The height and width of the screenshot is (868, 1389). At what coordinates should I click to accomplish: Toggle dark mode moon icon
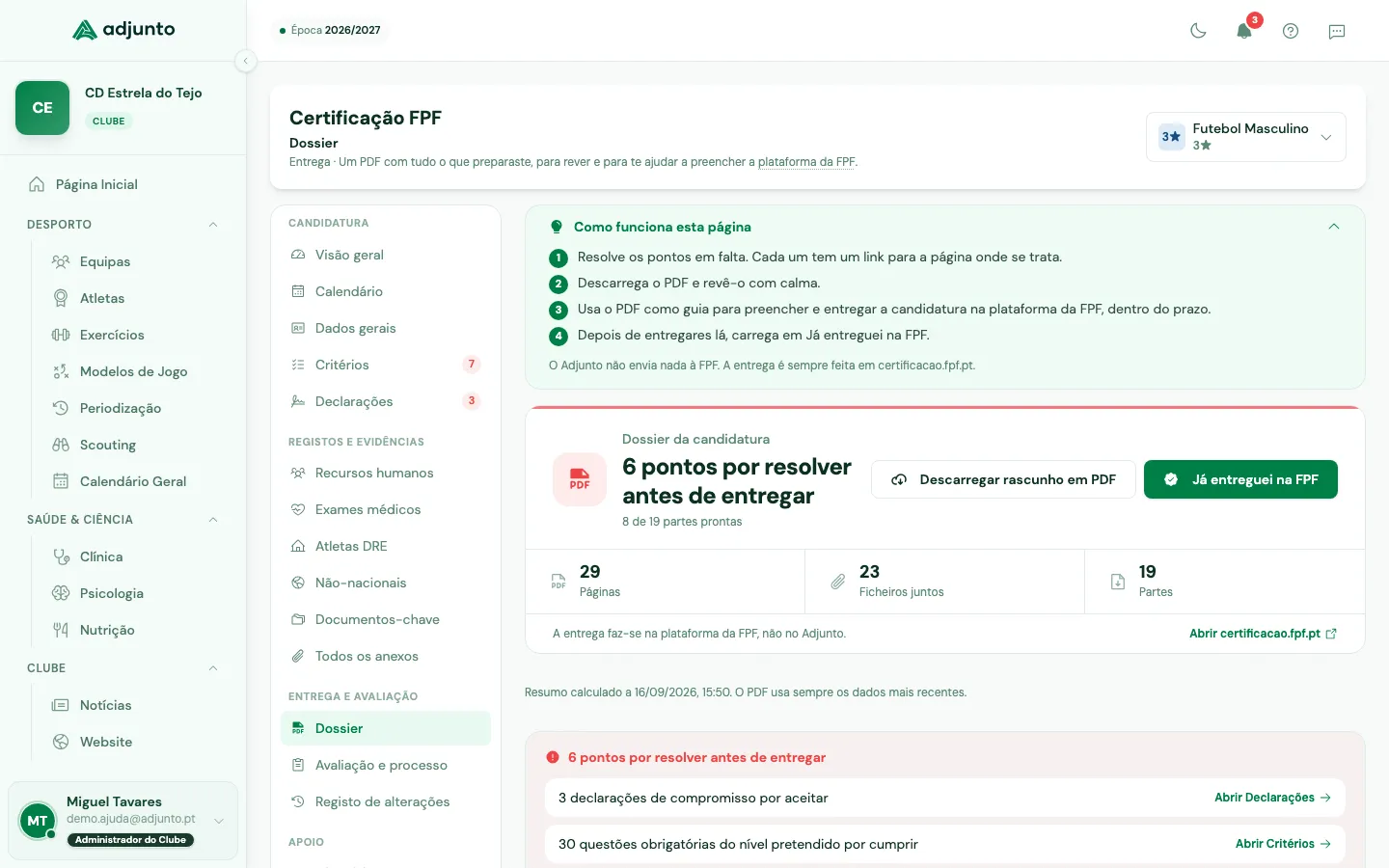tap(1198, 31)
